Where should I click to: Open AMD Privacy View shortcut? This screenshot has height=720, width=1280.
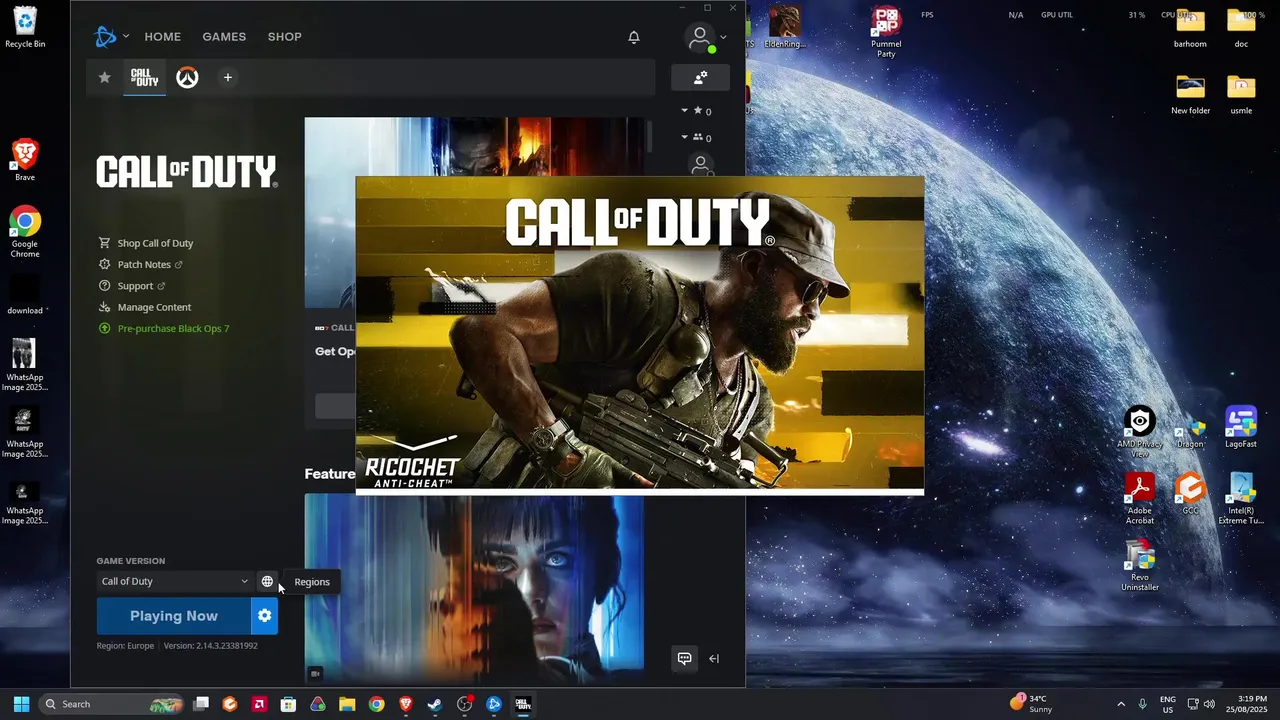(x=1140, y=432)
